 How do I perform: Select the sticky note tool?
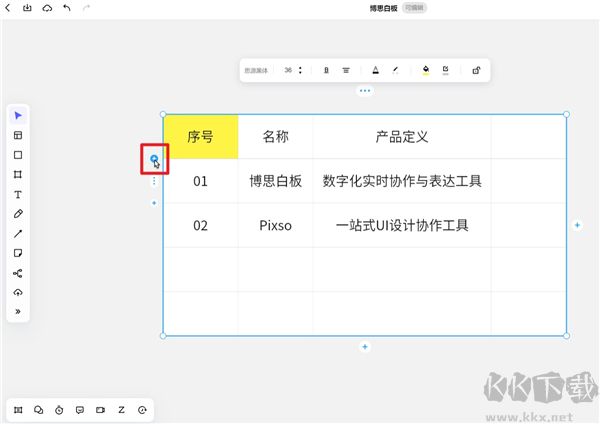18,253
